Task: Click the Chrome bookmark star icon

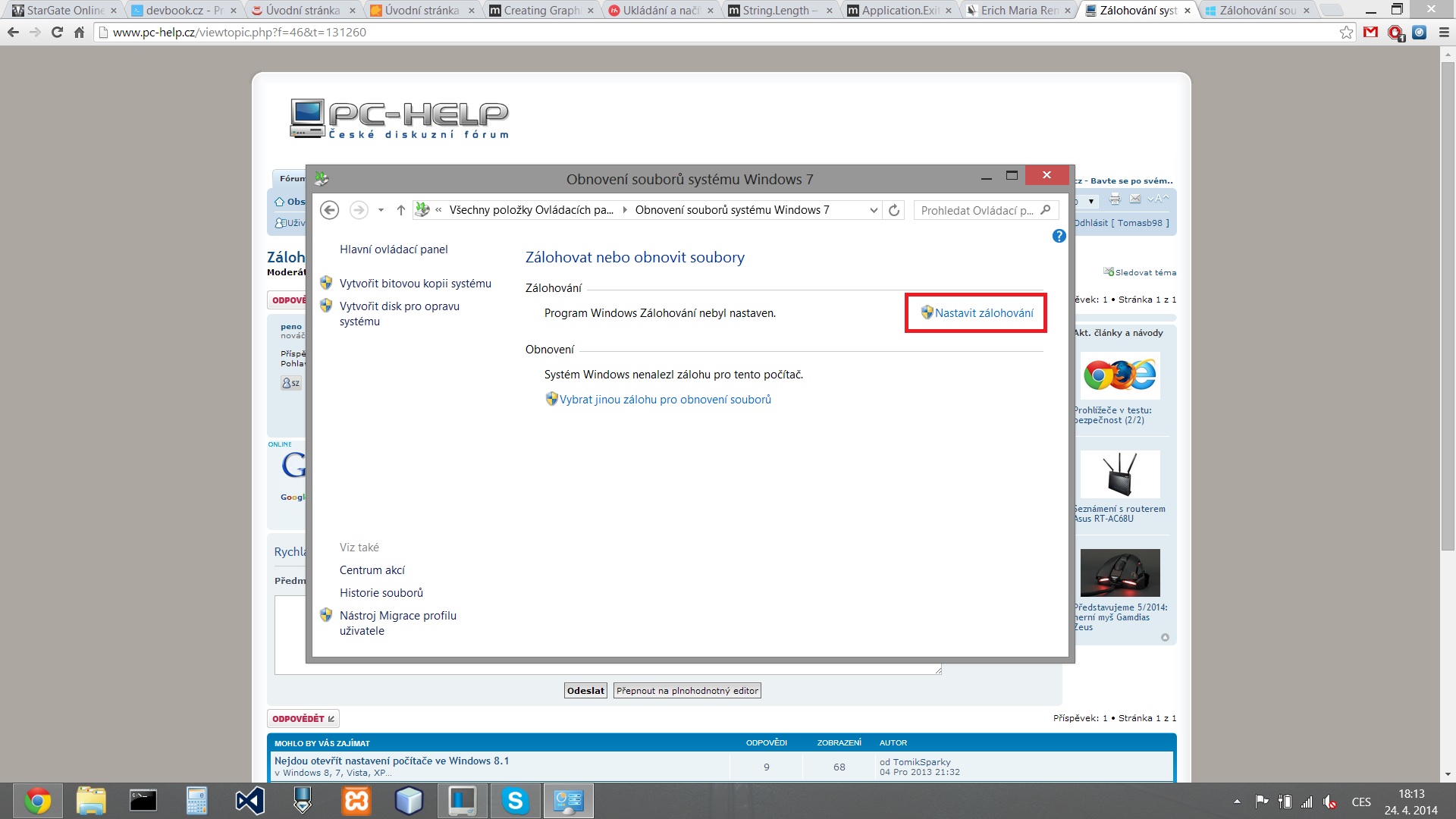Action: tap(1346, 33)
